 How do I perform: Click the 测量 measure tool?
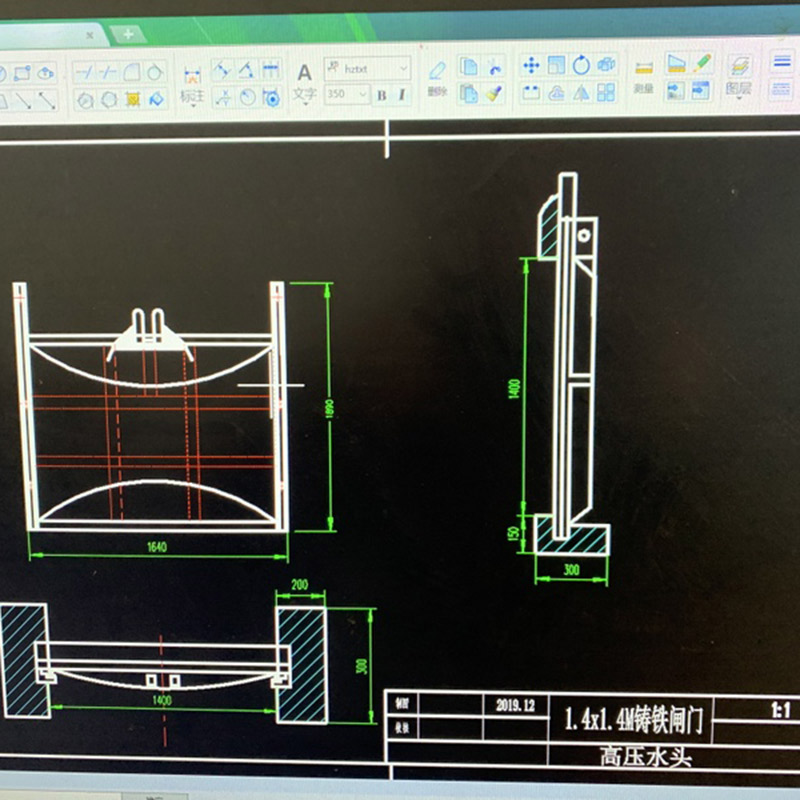pos(644,68)
